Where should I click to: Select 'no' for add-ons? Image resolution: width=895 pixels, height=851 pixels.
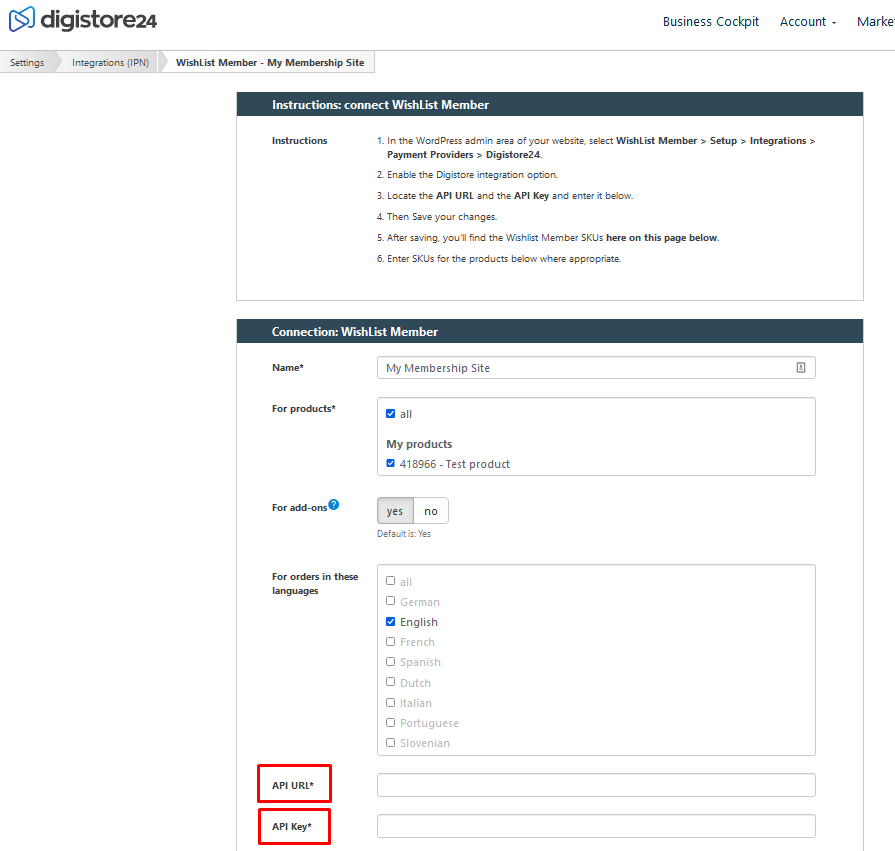click(431, 511)
